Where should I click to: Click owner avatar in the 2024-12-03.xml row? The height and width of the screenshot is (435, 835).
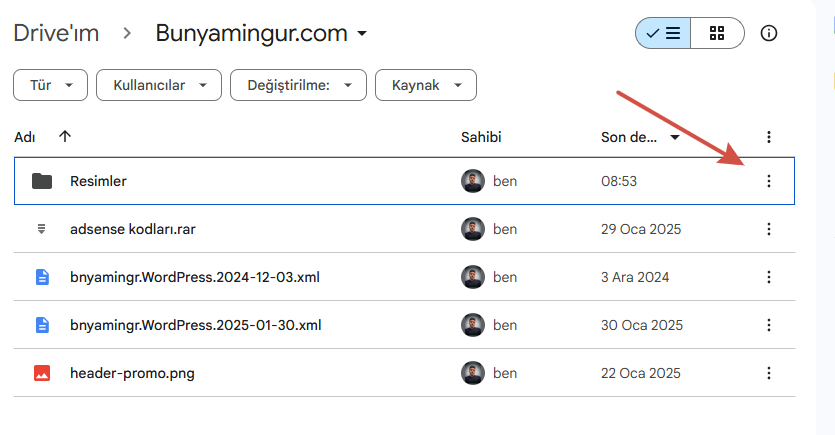(x=472, y=277)
